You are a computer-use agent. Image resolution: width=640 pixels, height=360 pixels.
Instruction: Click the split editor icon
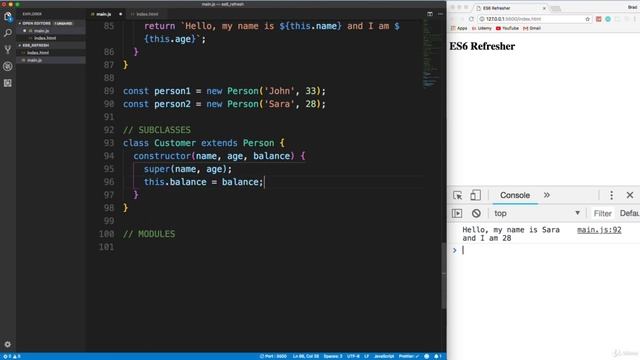[x=430, y=14]
